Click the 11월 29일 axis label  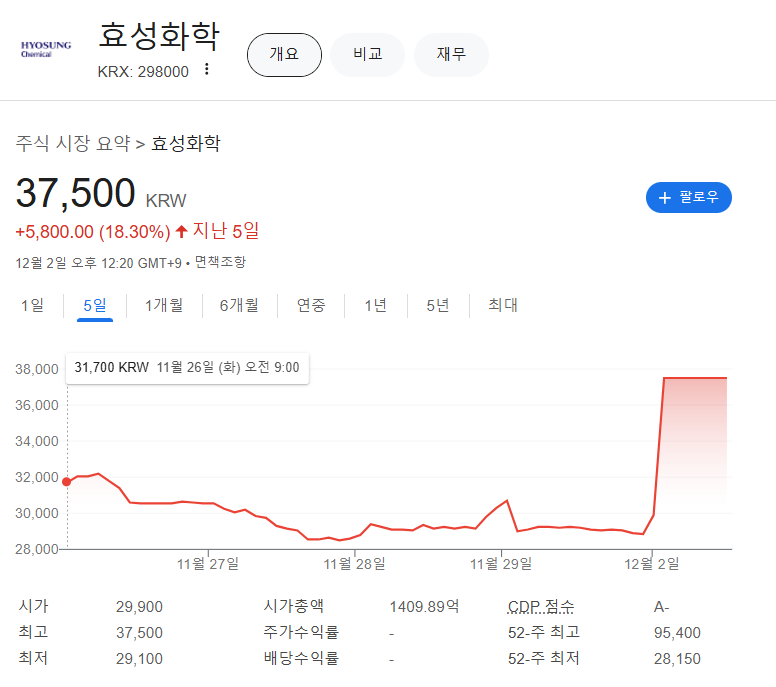[x=501, y=564]
